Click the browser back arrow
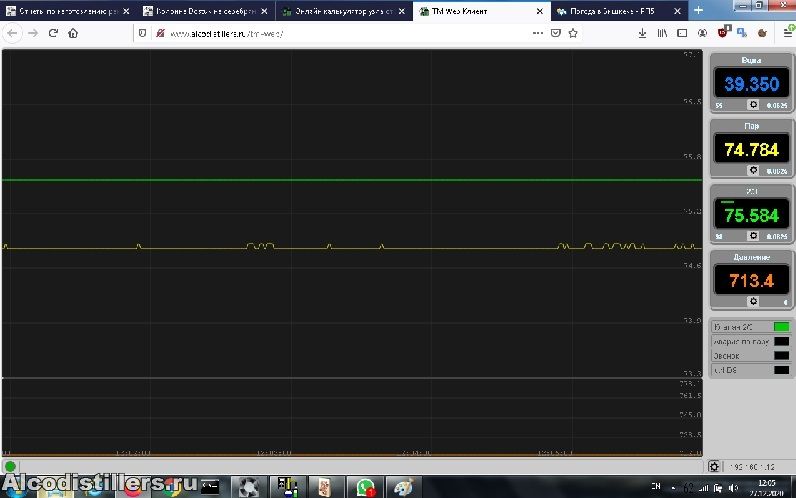 click(x=10, y=33)
